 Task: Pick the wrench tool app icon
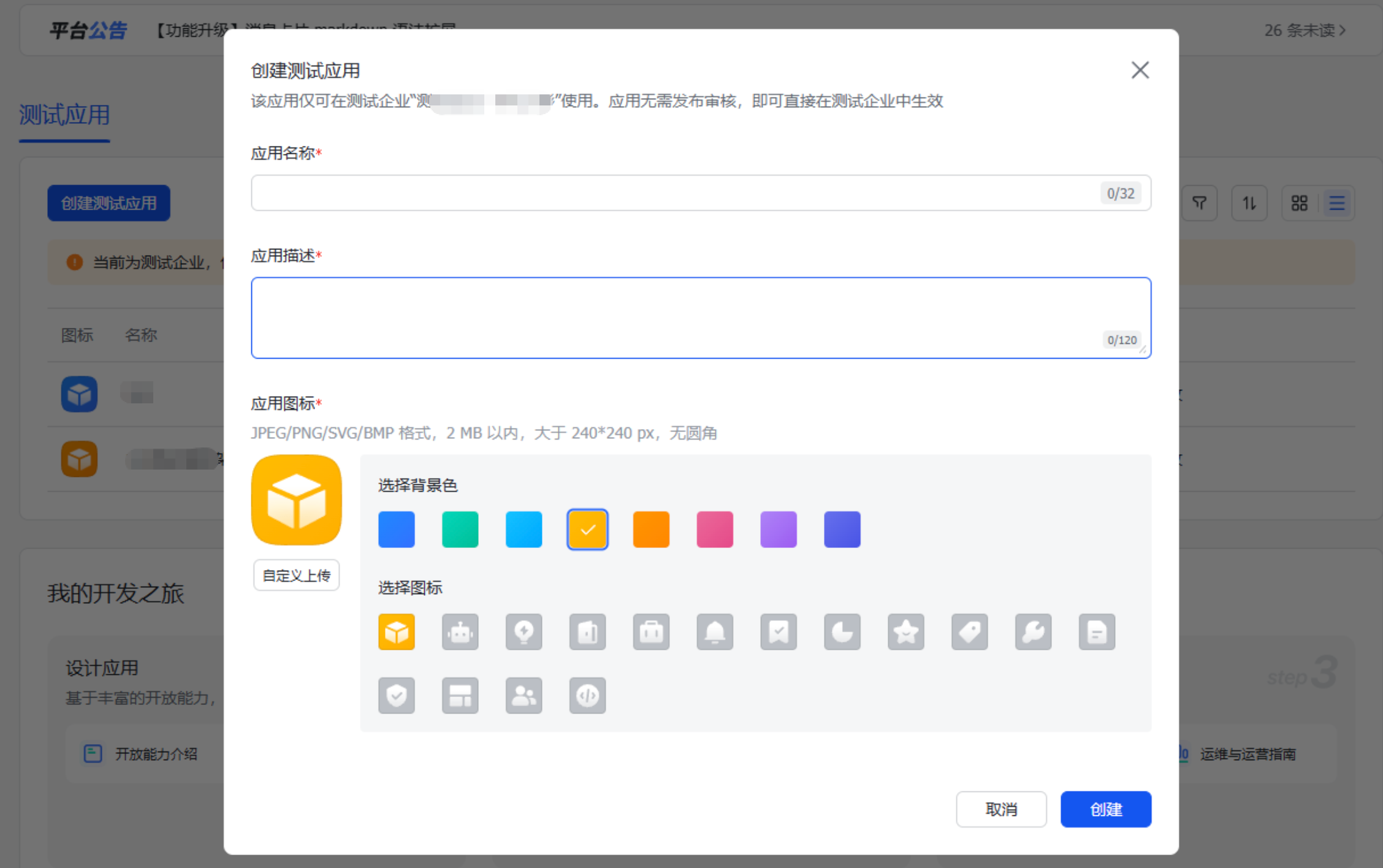1033,631
